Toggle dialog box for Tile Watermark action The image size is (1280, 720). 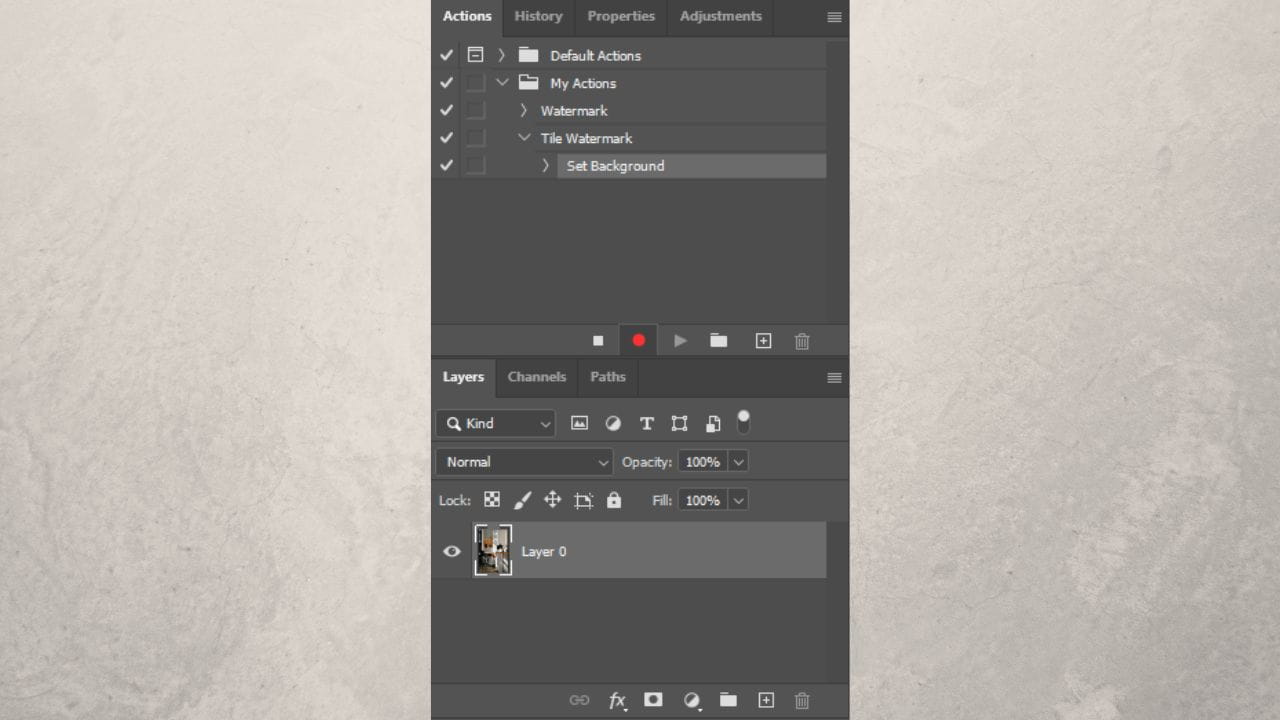point(476,138)
